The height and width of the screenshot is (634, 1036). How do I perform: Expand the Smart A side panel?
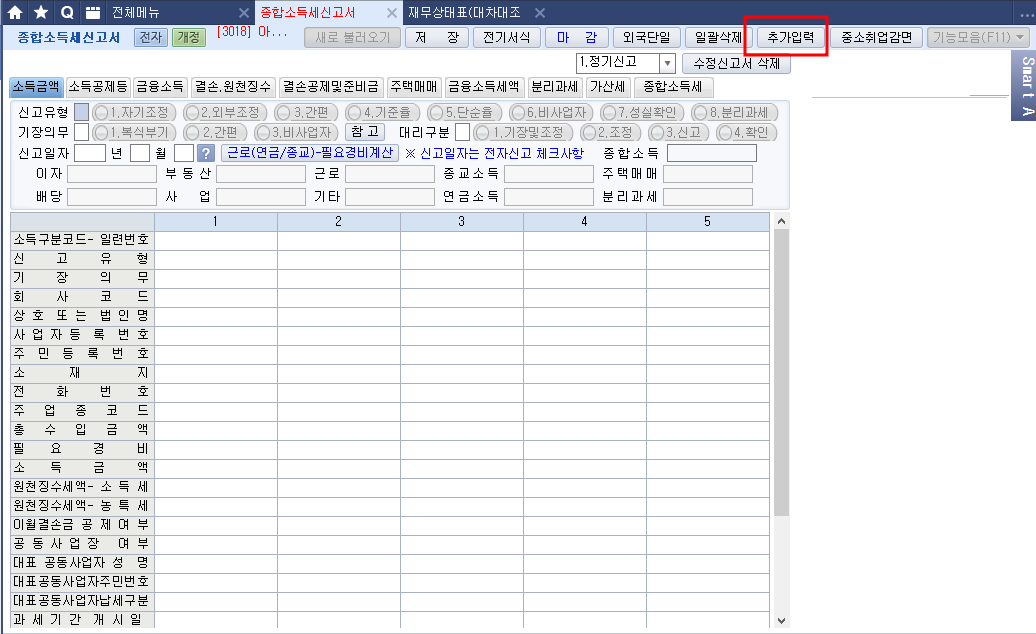1025,85
